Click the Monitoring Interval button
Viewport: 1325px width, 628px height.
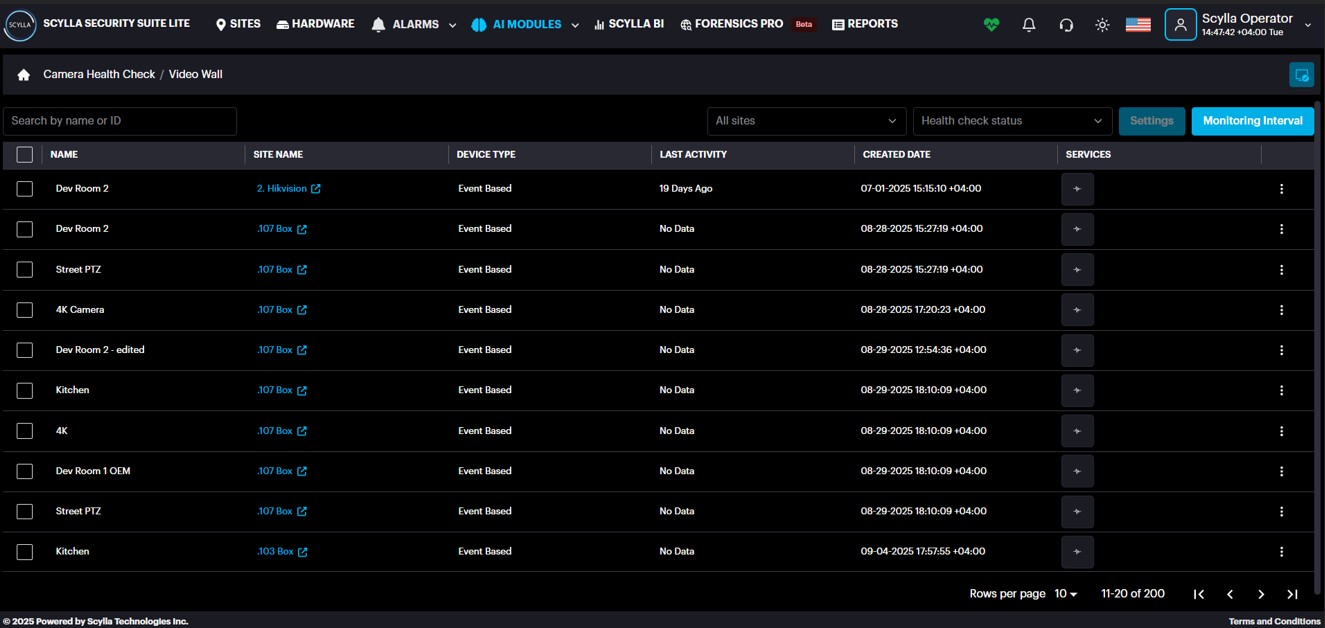1252,121
